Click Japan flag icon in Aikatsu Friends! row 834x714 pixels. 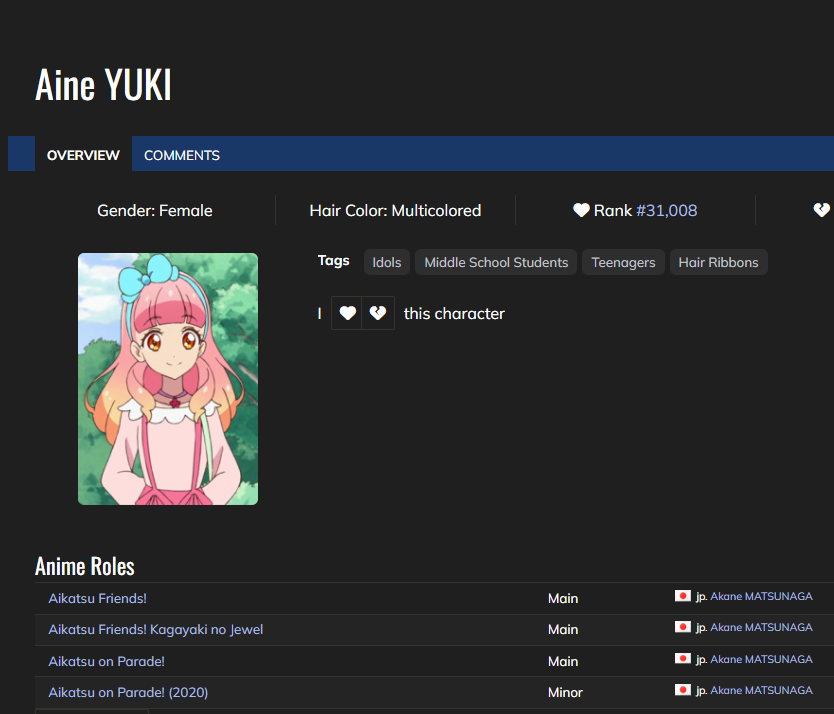[683, 596]
